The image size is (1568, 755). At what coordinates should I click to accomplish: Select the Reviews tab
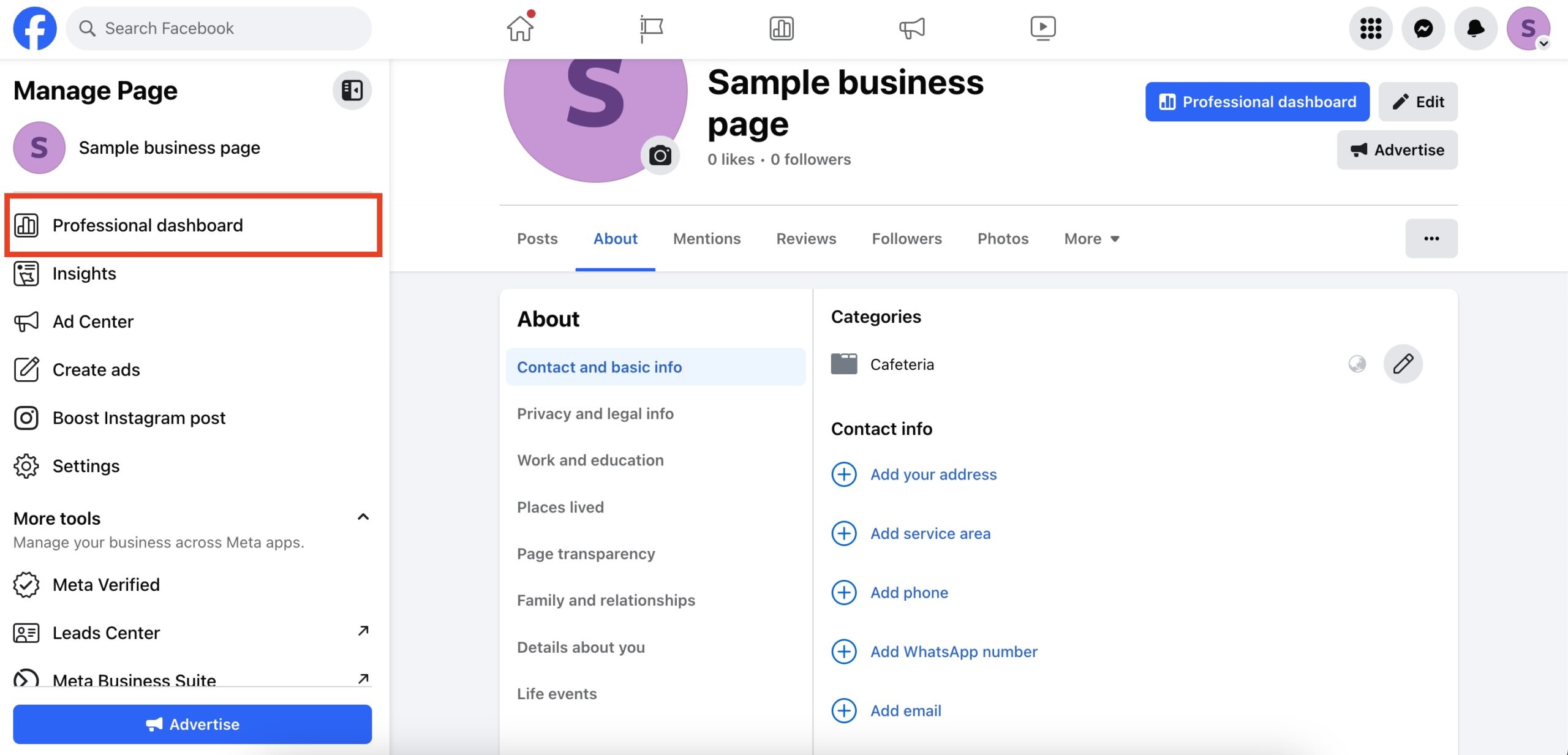(806, 237)
